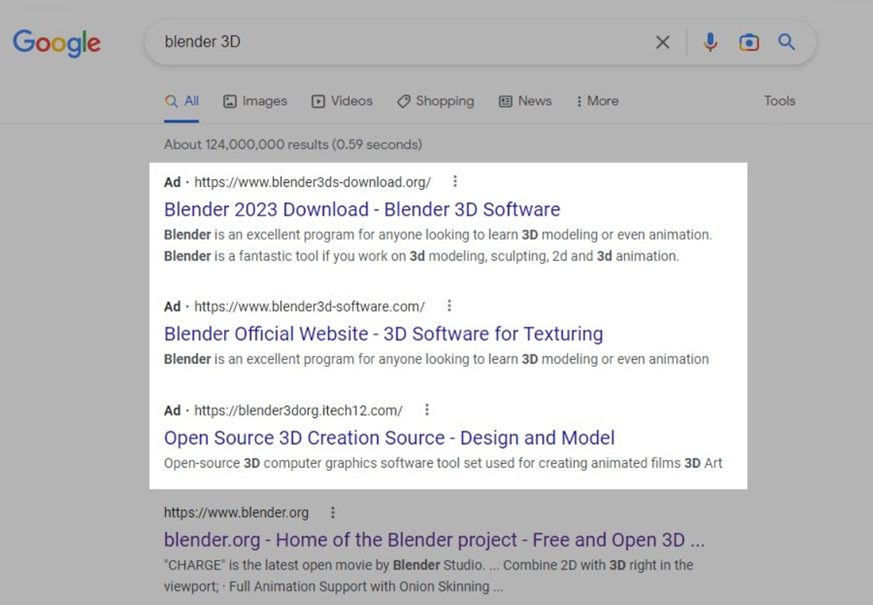Click the Google logo

(x=57, y=43)
